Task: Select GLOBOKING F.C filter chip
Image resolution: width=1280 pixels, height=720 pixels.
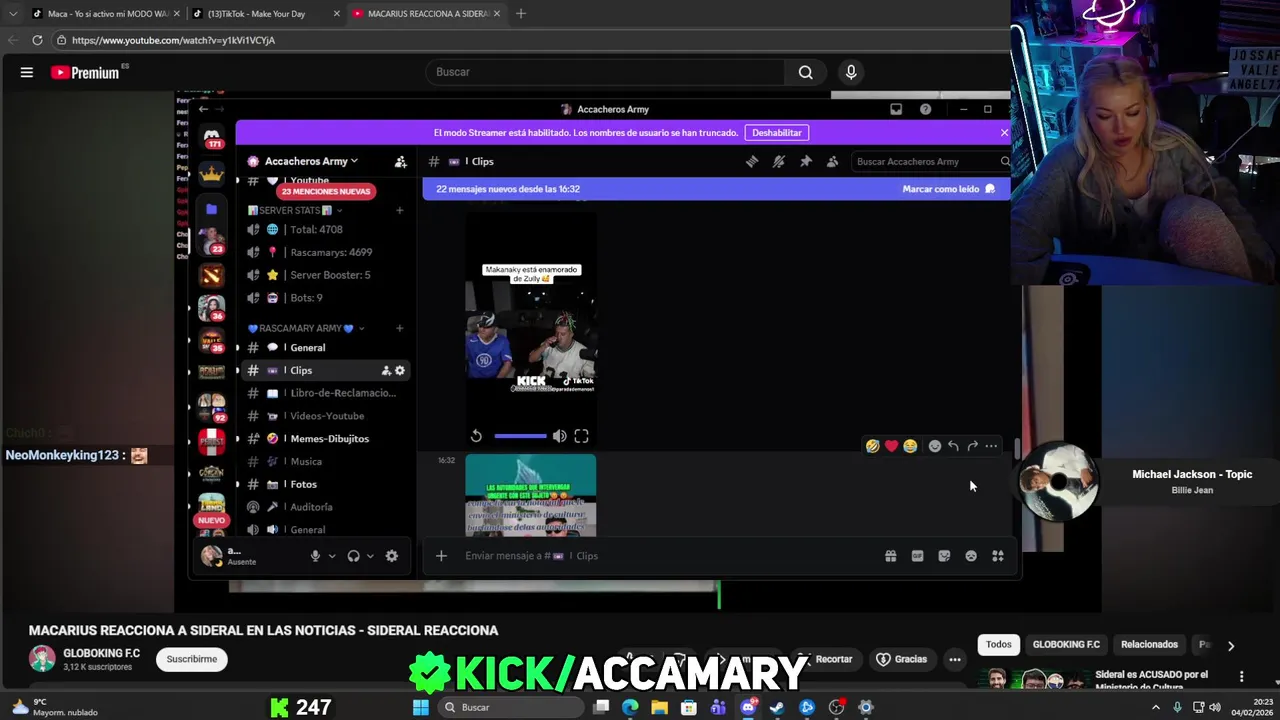Action: click(1066, 645)
